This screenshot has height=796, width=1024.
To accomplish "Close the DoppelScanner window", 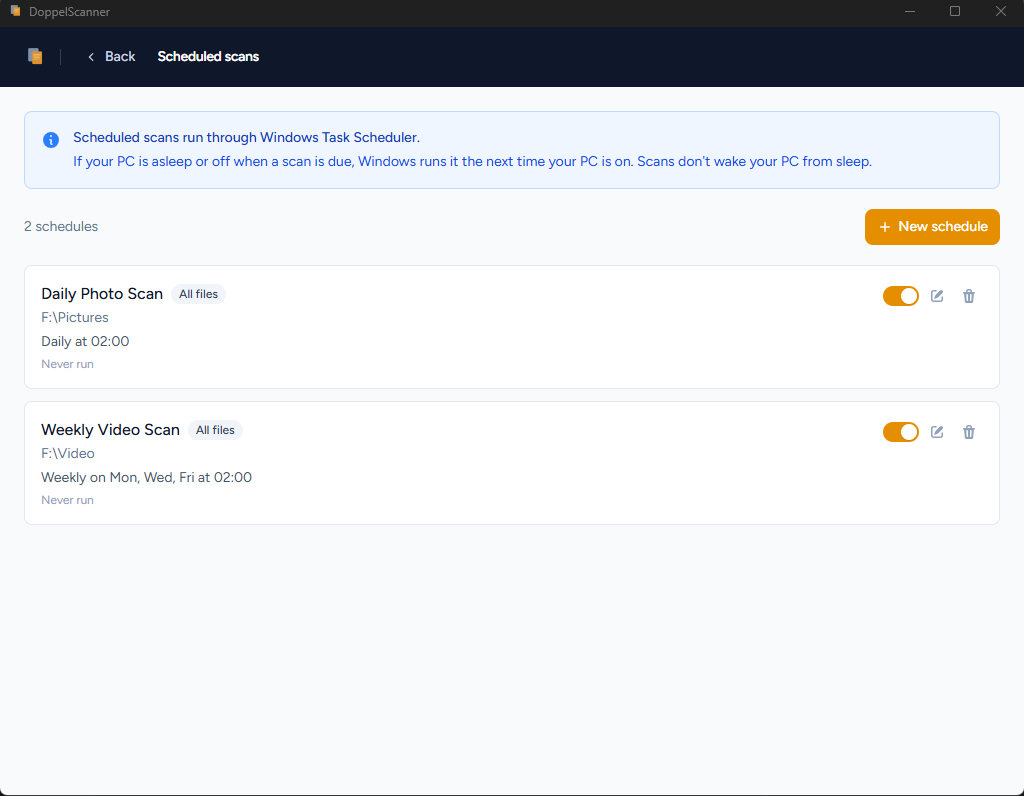I will [x=1000, y=11].
